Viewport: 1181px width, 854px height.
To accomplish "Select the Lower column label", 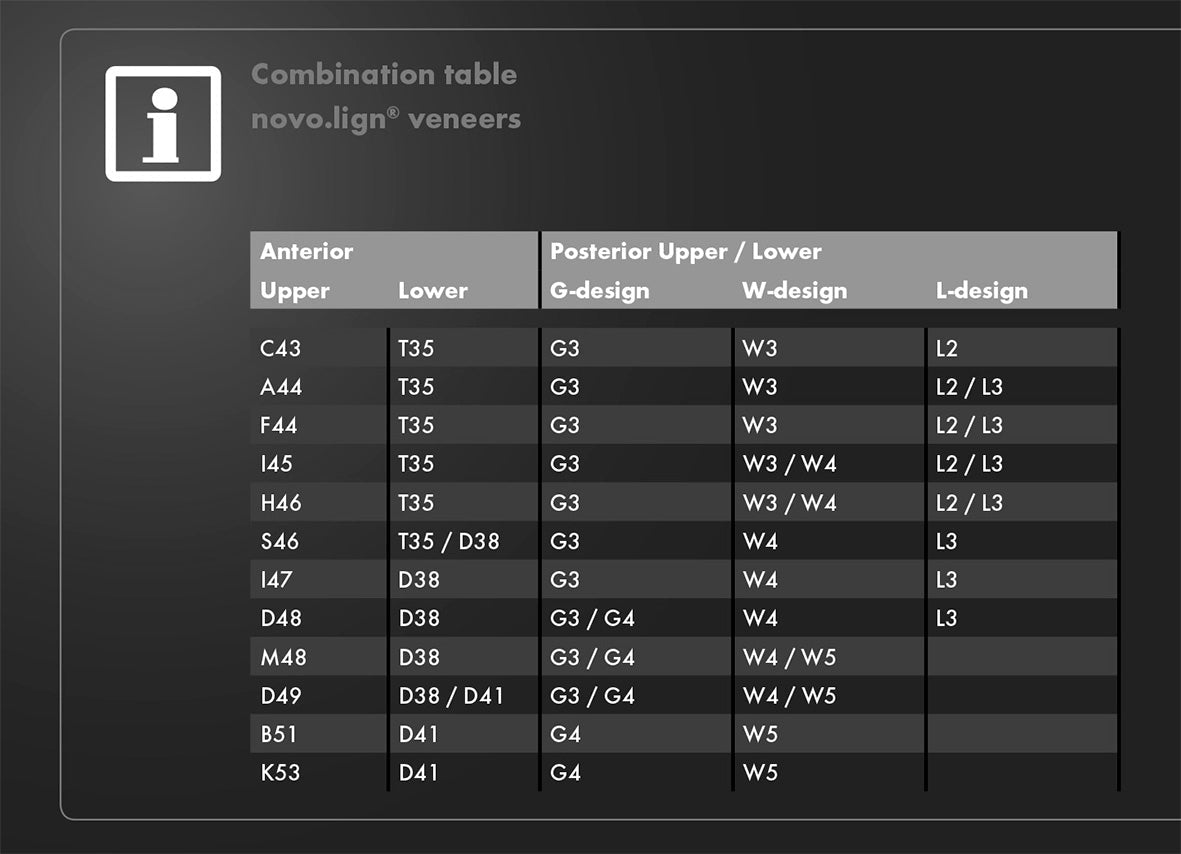I will pyautogui.click(x=432, y=291).
